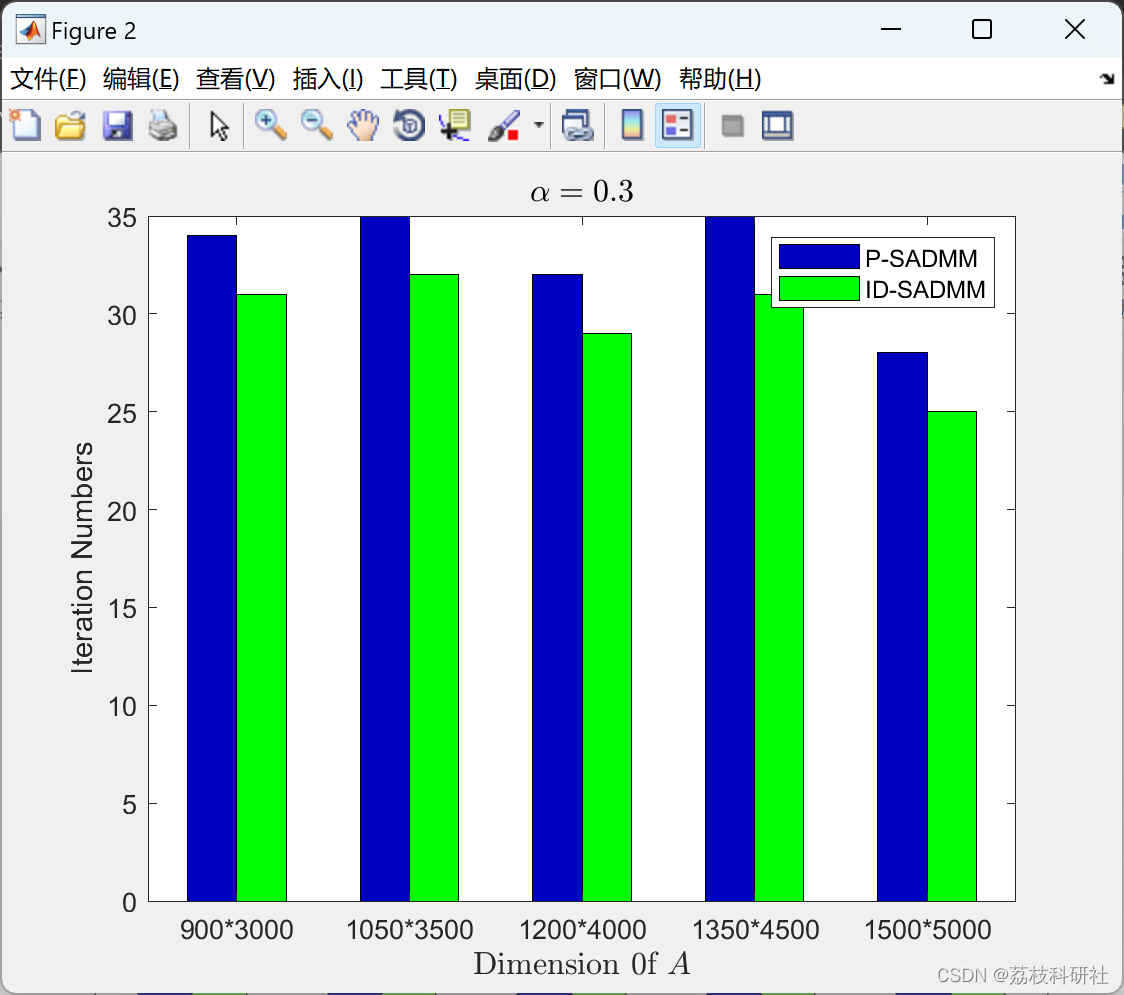Screen dimensions: 1124x995
Task: Open the 查看(V) menu
Action: click(x=235, y=79)
